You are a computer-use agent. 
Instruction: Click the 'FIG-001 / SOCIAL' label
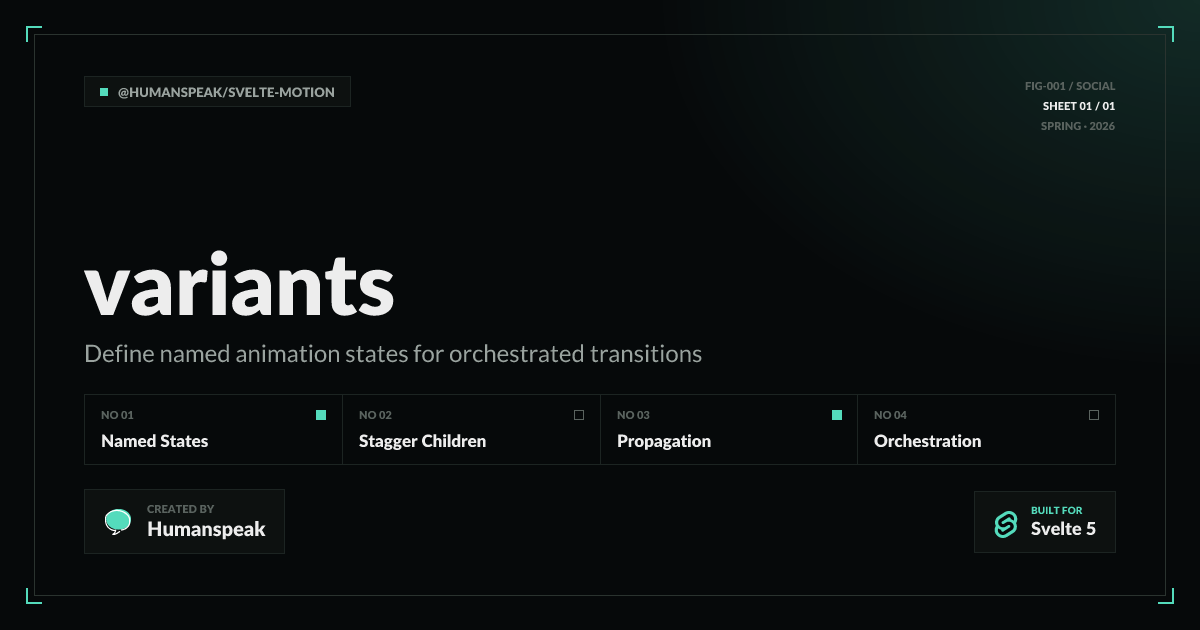[1070, 86]
